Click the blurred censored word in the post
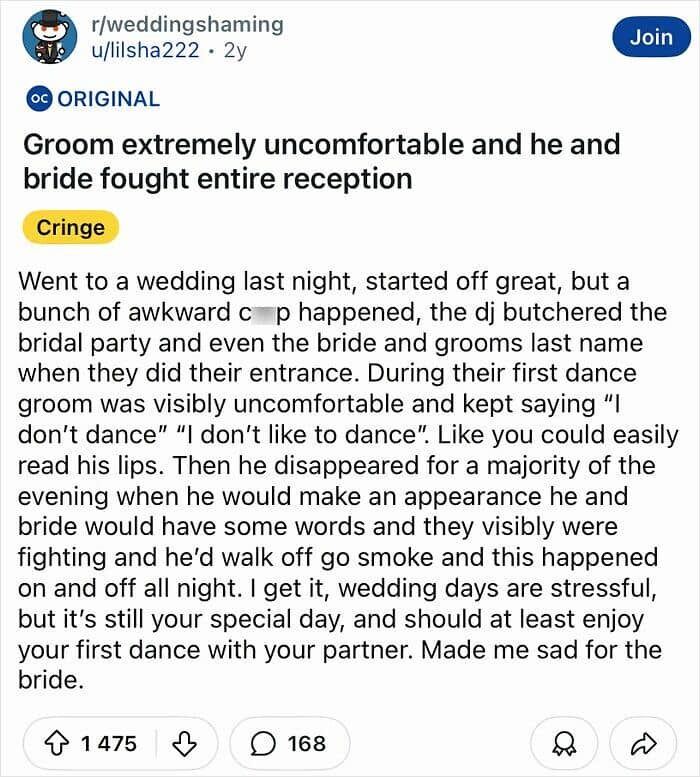The image size is (700, 777). coord(255,311)
